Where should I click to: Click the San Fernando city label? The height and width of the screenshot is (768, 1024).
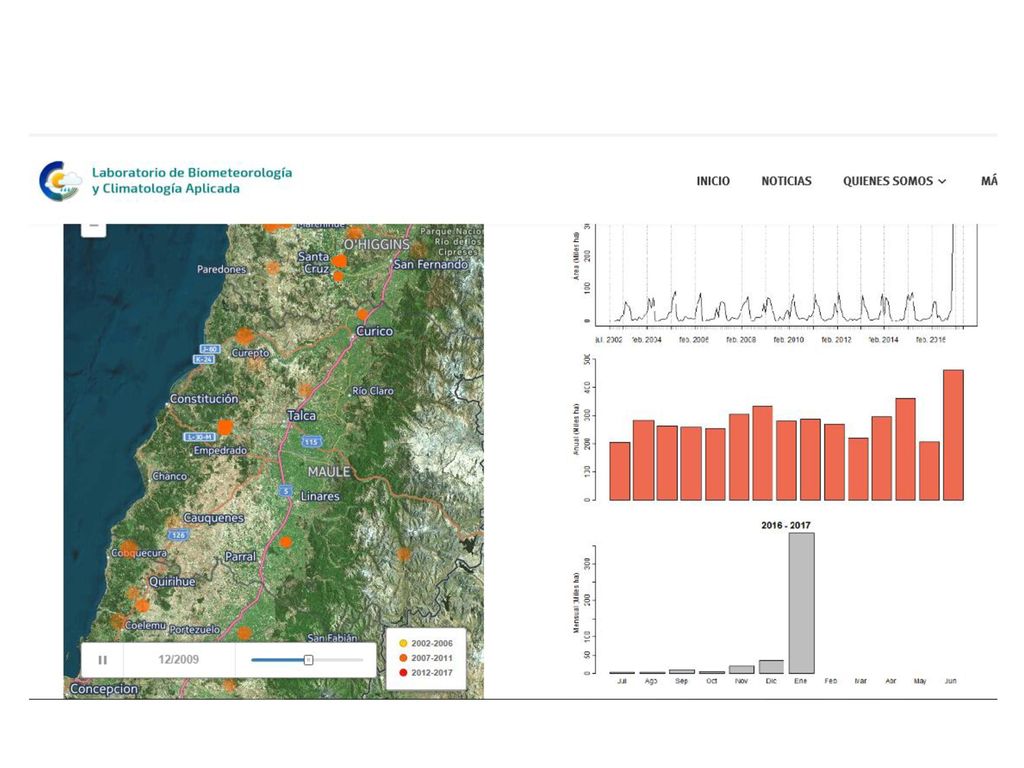click(431, 264)
